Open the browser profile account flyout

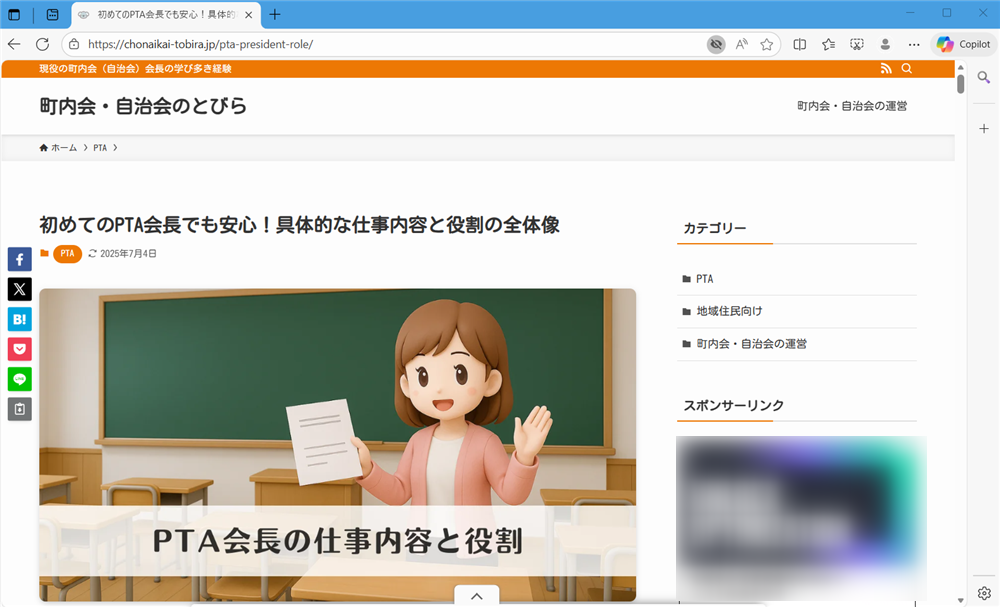point(885,44)
